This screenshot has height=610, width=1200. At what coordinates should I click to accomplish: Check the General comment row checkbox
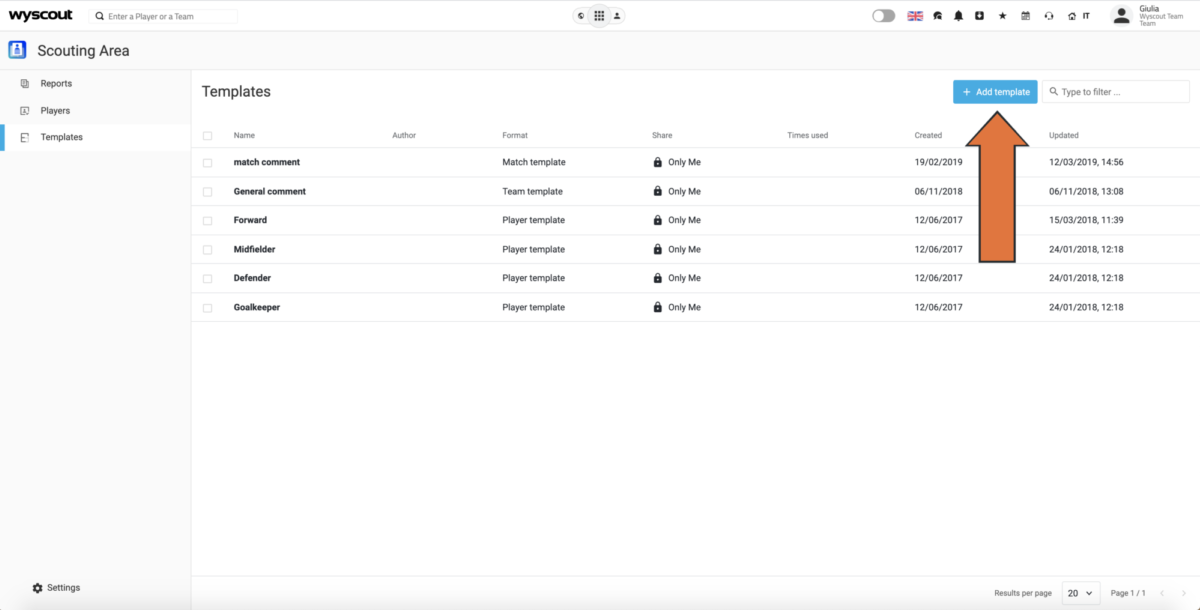(x=208, y=191)
